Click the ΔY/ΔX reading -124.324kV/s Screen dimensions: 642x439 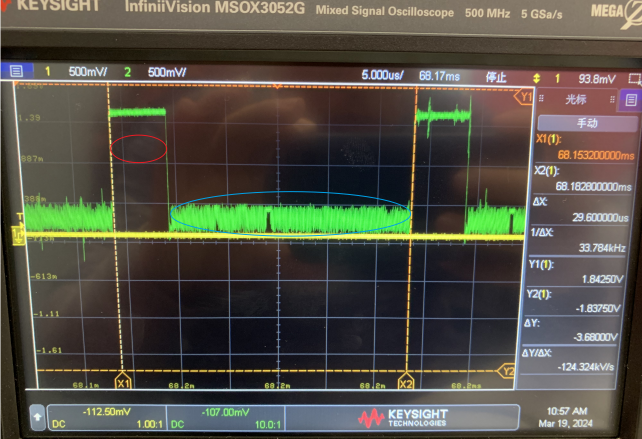(585, 367)
